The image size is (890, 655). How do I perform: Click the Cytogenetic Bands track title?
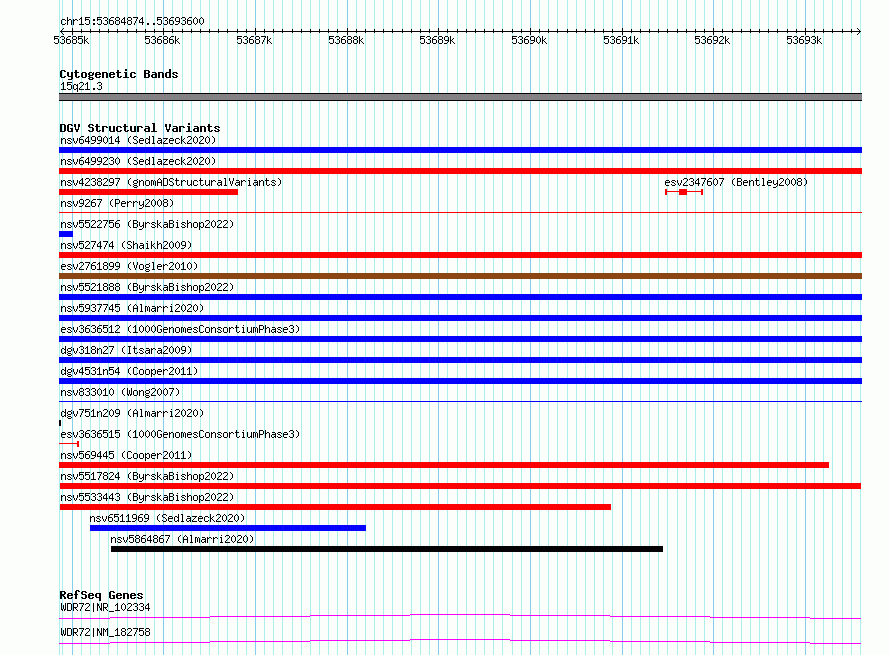point(119,74)
